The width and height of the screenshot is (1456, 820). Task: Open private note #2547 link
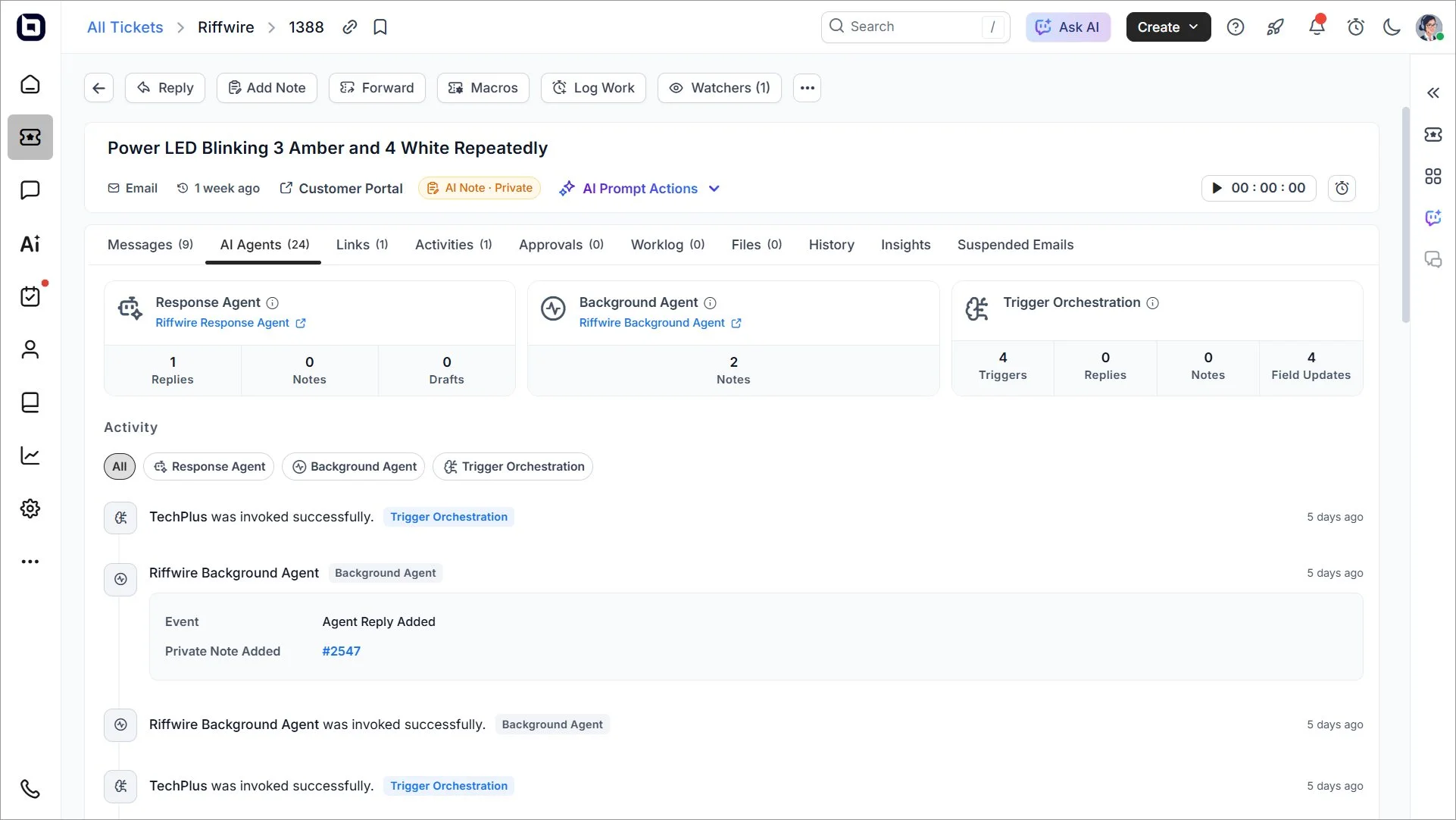pyautogui.click(x=342, y=651)
